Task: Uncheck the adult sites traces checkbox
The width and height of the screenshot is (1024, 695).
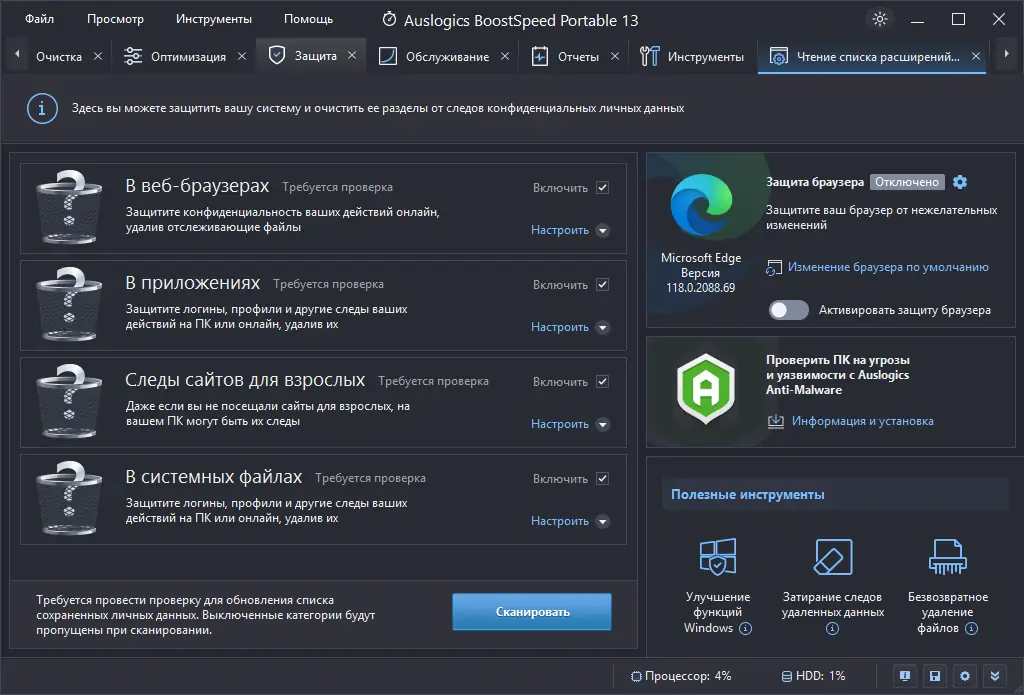Action: (602, 381)
